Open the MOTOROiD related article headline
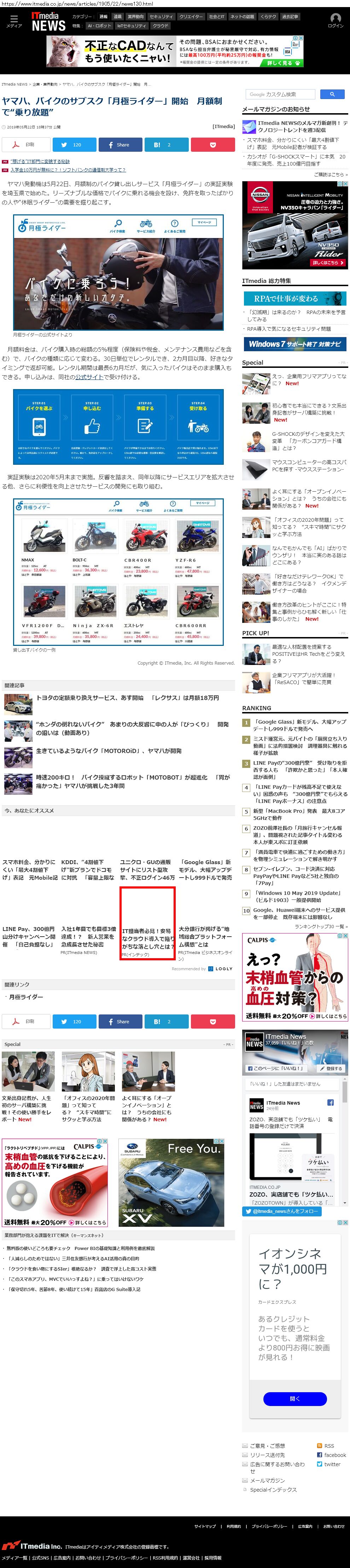350x1568 pixels. (x=109, y=751)
